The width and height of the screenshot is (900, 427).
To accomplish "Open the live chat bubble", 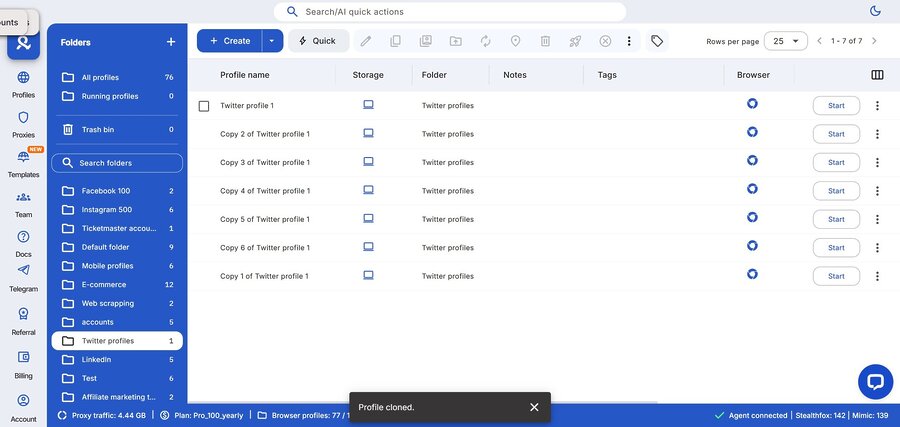I will click(x=875, y=382).
